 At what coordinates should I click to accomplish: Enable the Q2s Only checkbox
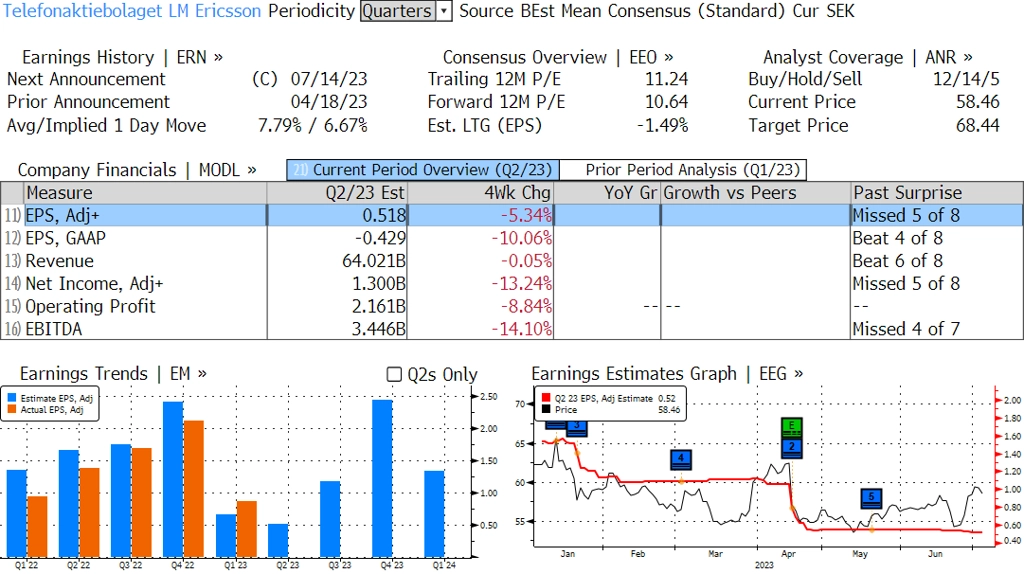click(x=394, y=374)
